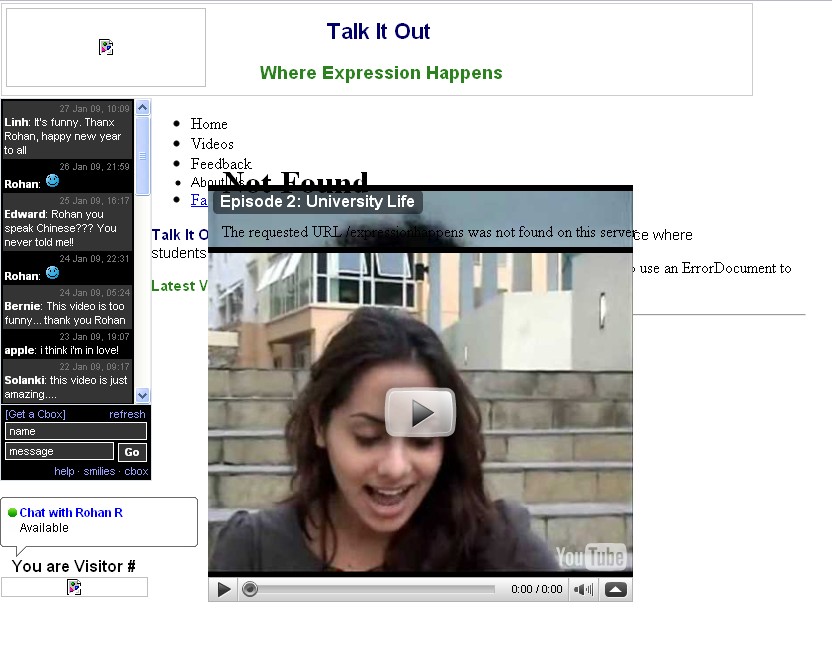Click into the chat message field

click(x=59, y=452)
